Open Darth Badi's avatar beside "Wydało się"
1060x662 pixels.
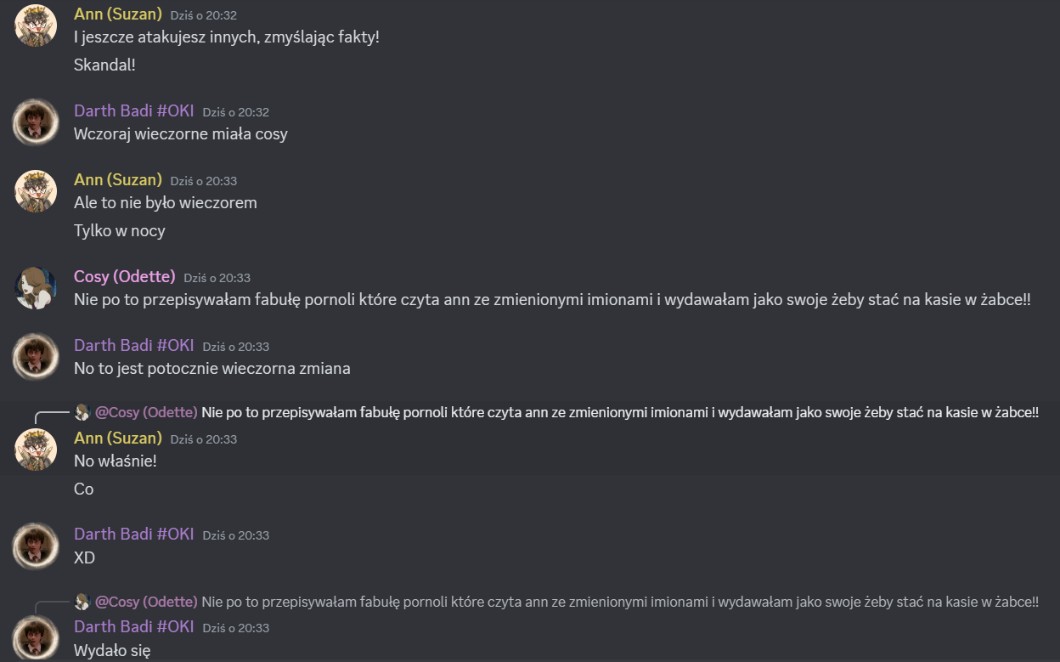[x=35, y=637]
